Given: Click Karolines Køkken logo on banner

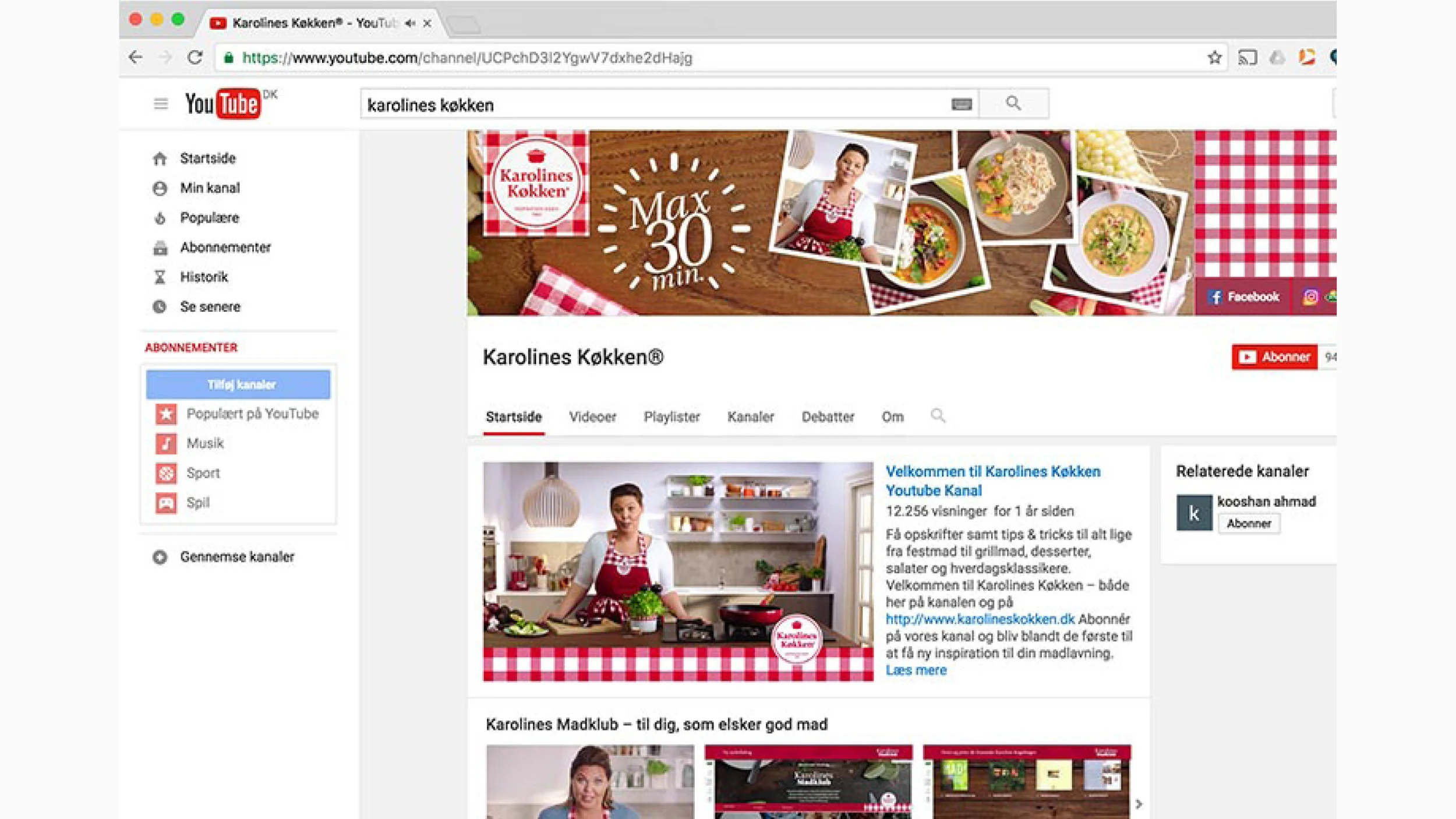Looking at the screenshot, I should click(536, 183).
